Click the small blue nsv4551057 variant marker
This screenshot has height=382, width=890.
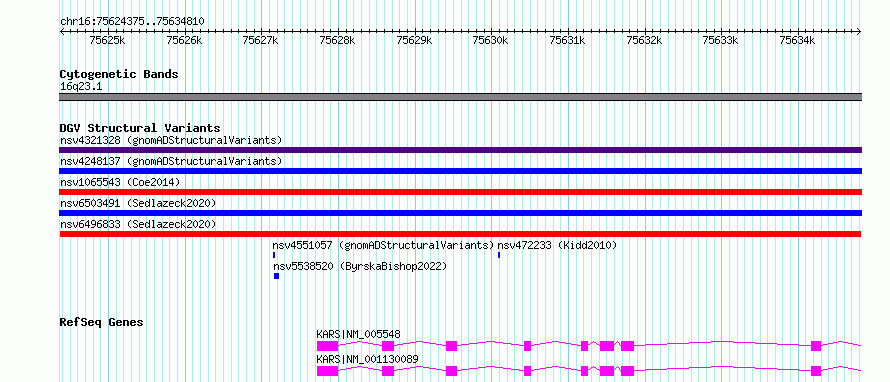(274, 255)
